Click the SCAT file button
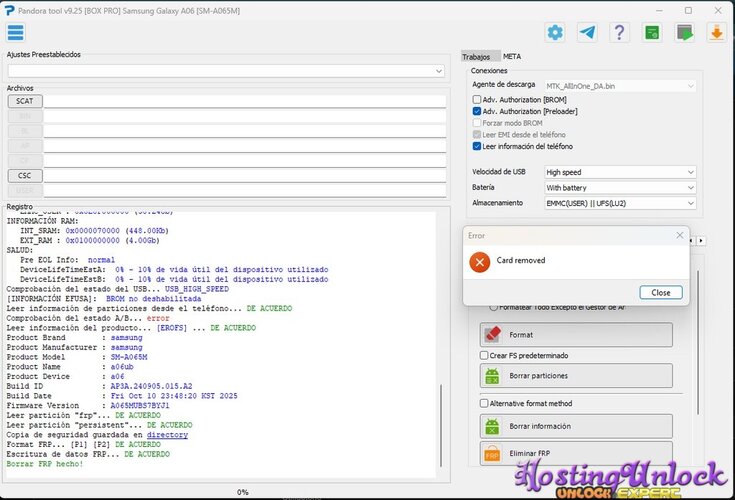The height and width of the screenshot is (500, 735). click(25, 101)
